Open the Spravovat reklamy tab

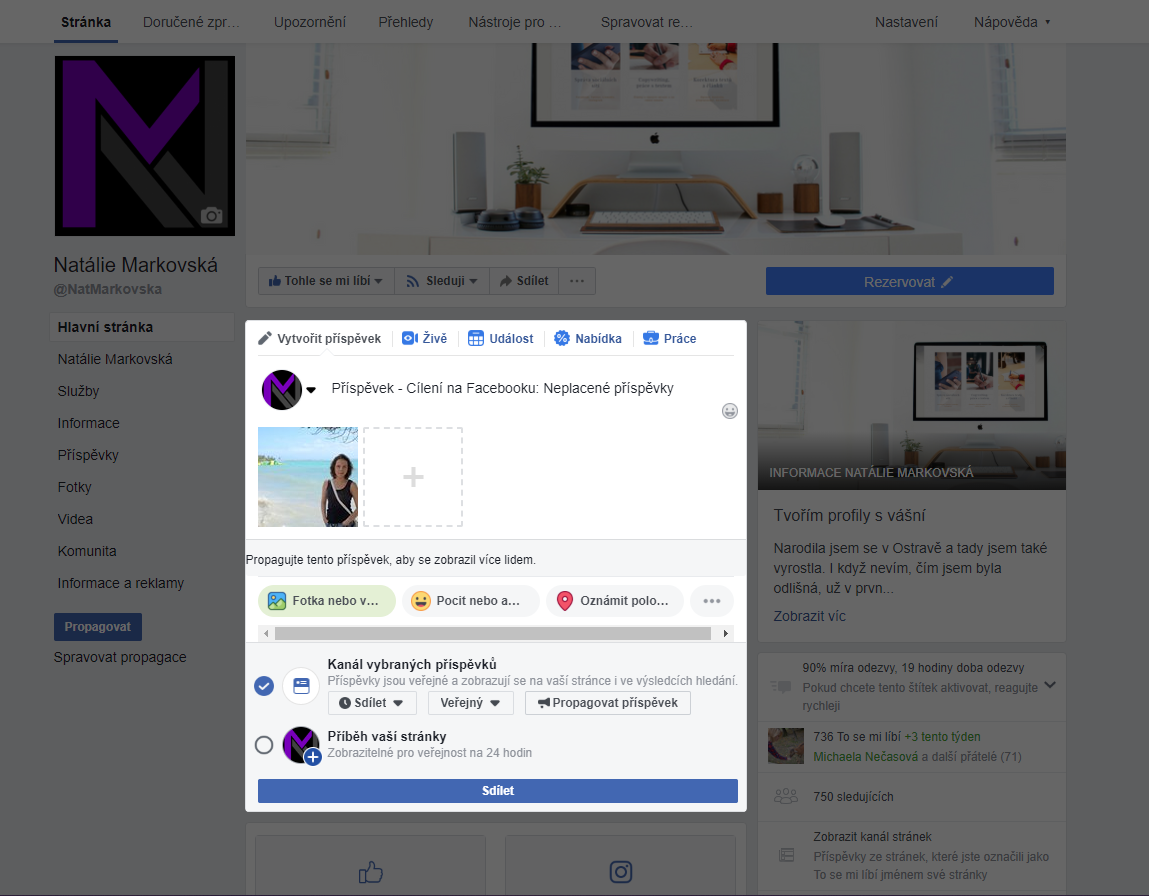click(646, 22)
